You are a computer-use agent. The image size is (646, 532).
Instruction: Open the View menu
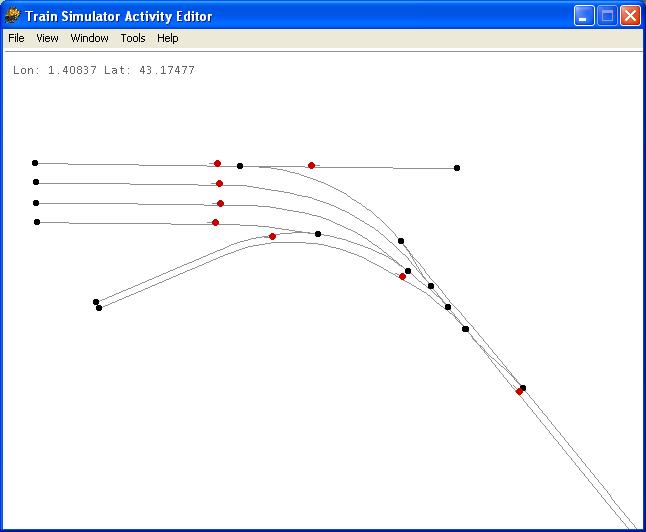(x=47, y=38)
